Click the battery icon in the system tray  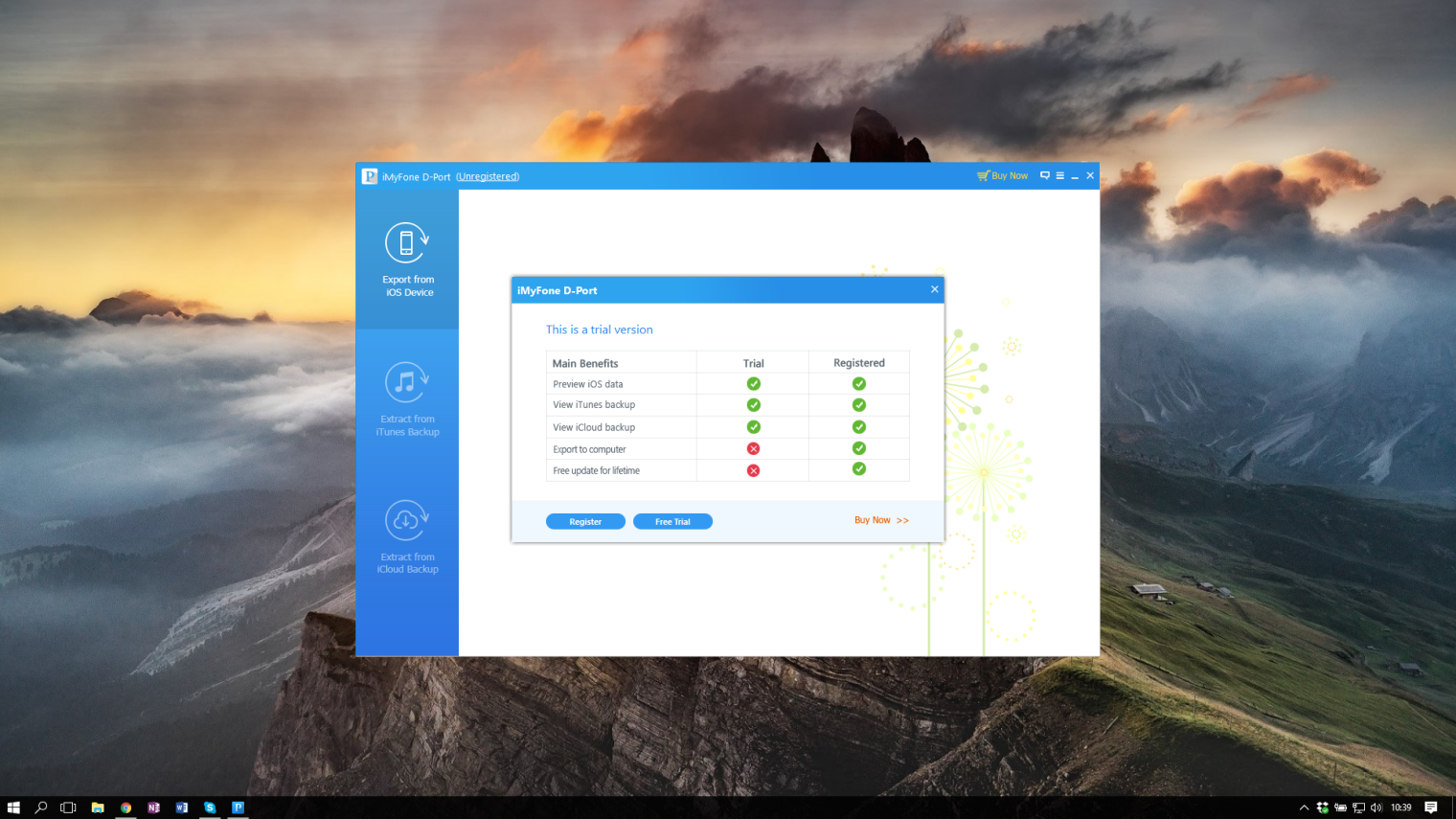click(x=1340, y=808)
